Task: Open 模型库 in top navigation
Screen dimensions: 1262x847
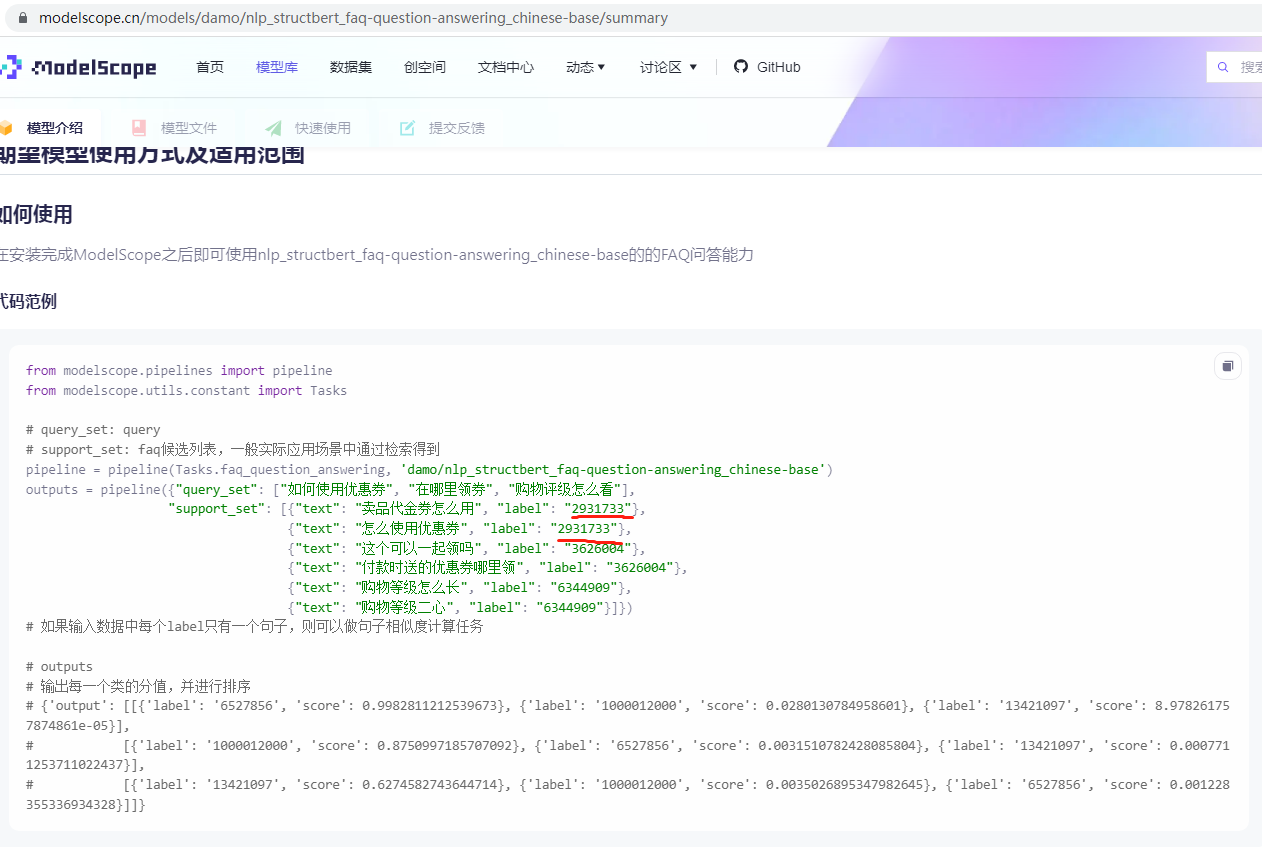Action: [277, 67]
